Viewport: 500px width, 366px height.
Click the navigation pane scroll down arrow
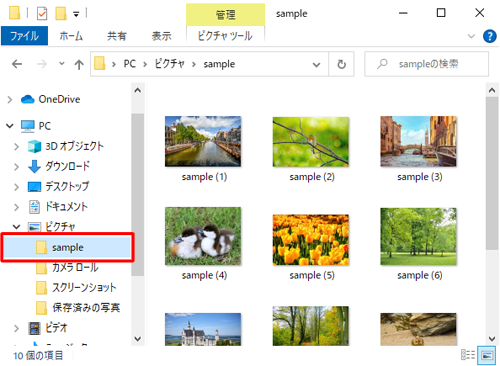(x=138, y=339)
